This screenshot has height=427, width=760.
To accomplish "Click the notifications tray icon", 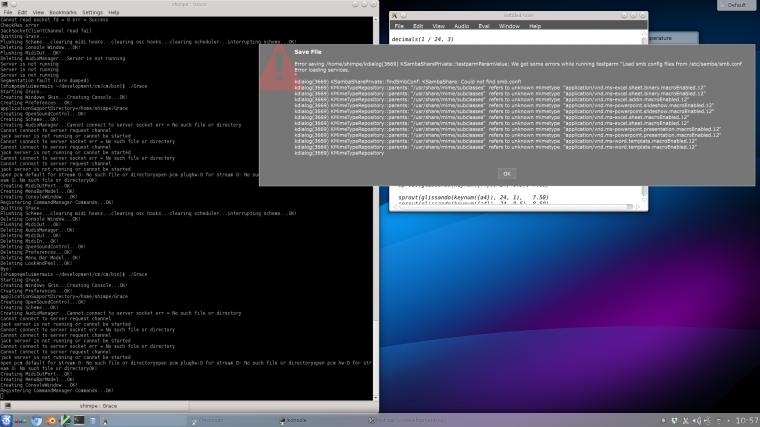I will [663, 421].
